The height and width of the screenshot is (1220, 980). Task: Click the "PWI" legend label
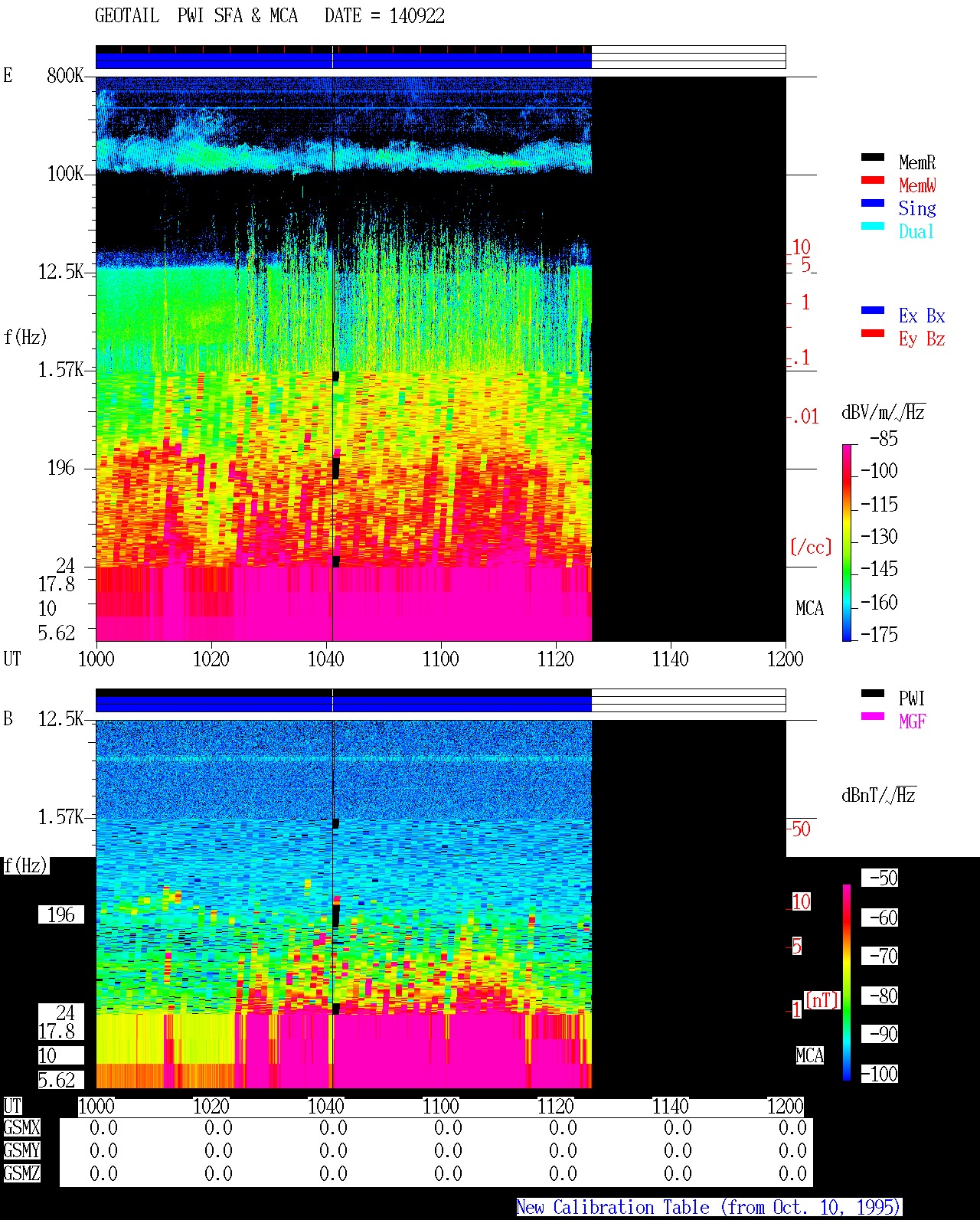912,698
